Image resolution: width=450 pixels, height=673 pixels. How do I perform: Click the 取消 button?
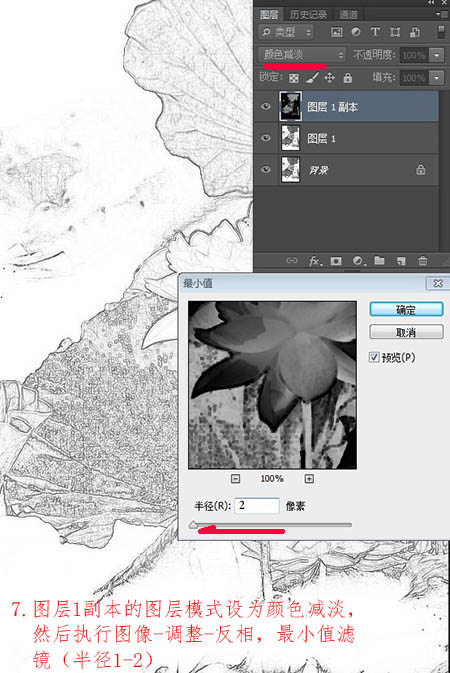click(406, 332)
